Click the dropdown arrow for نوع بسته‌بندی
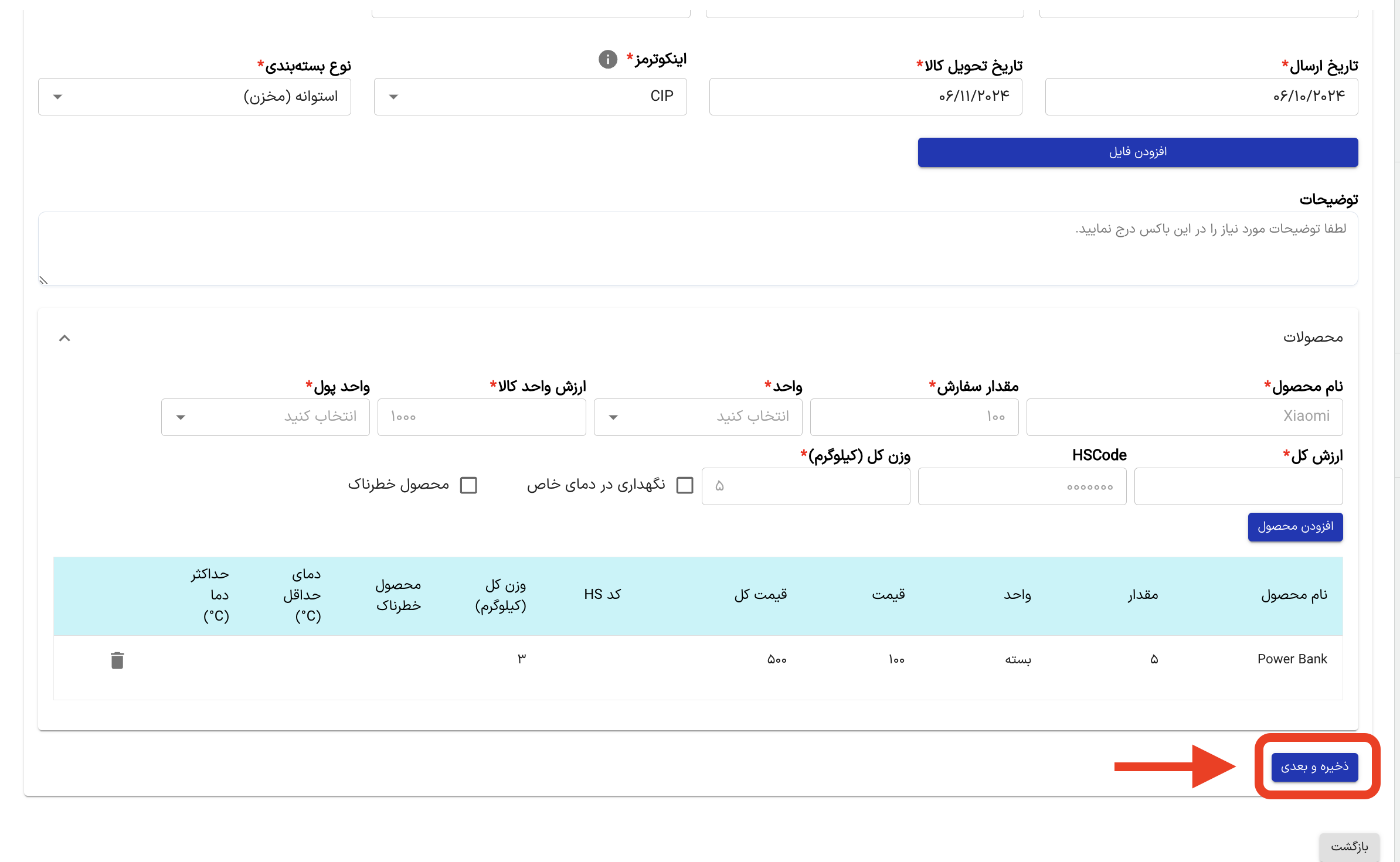Screen dimensions: 1400x862 58,96
